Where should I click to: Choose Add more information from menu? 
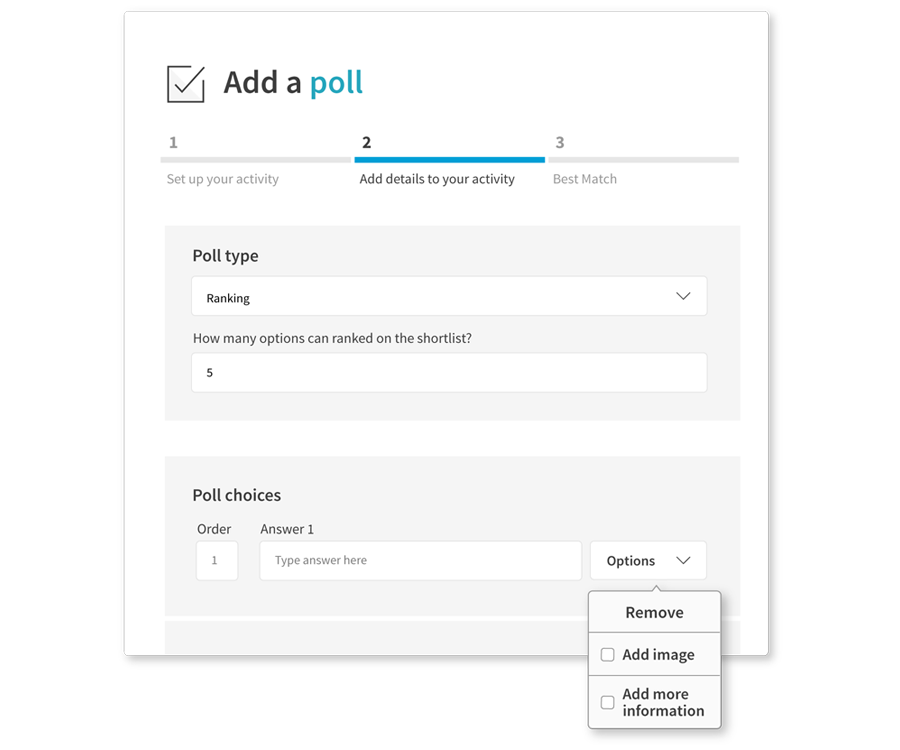[x=654, y=703]
